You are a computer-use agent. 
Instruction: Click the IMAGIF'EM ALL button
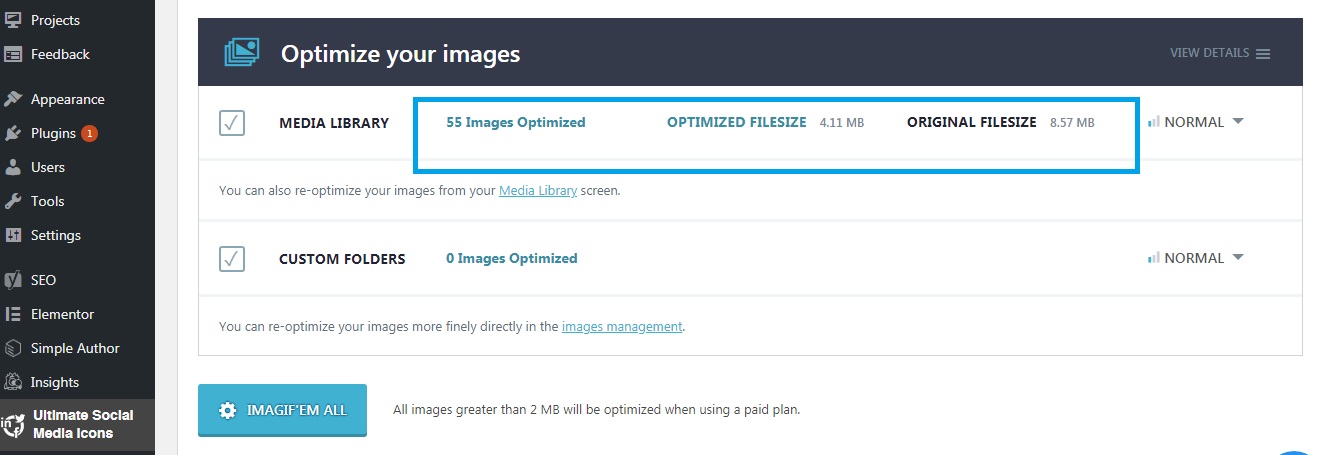point(282,410)
